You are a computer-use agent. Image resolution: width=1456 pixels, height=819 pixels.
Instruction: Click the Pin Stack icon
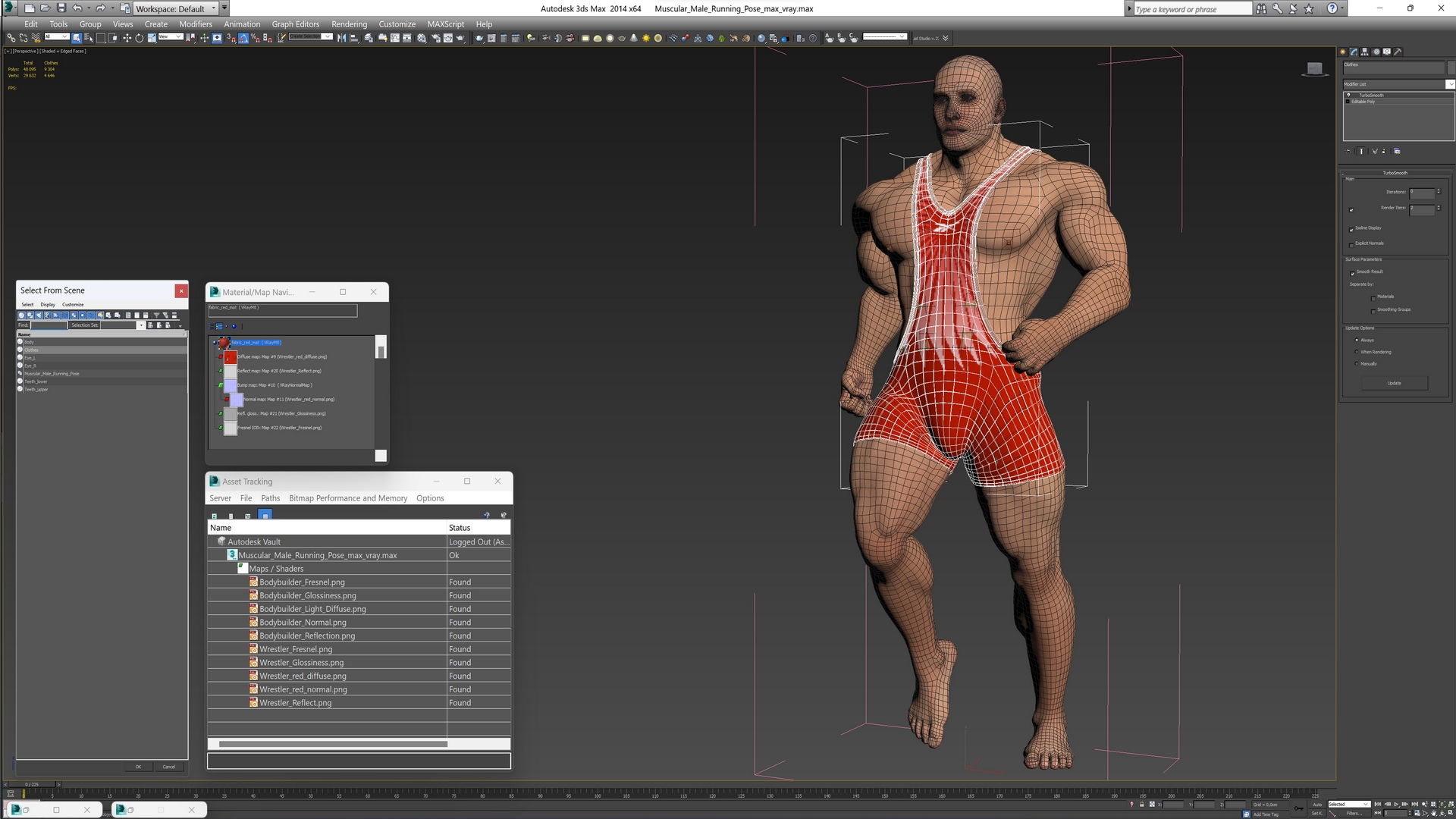(1348, 151)
